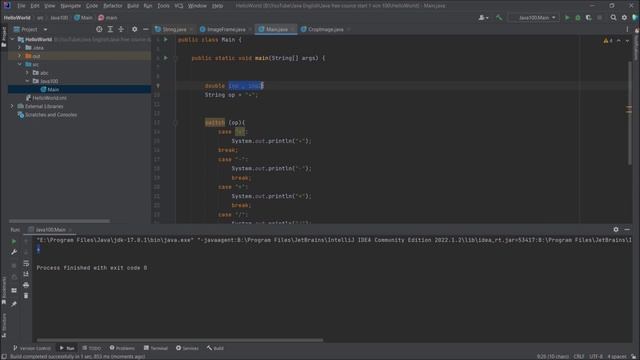Screen dimensions: 640x360
Task: Switch to the CropImage.java editor tab
Action: click(x=325, y=29)
